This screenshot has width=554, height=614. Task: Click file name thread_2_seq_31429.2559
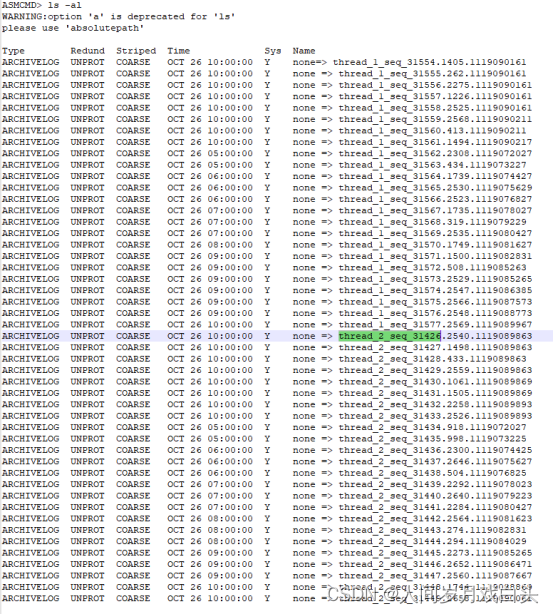(x=435, y=370)
